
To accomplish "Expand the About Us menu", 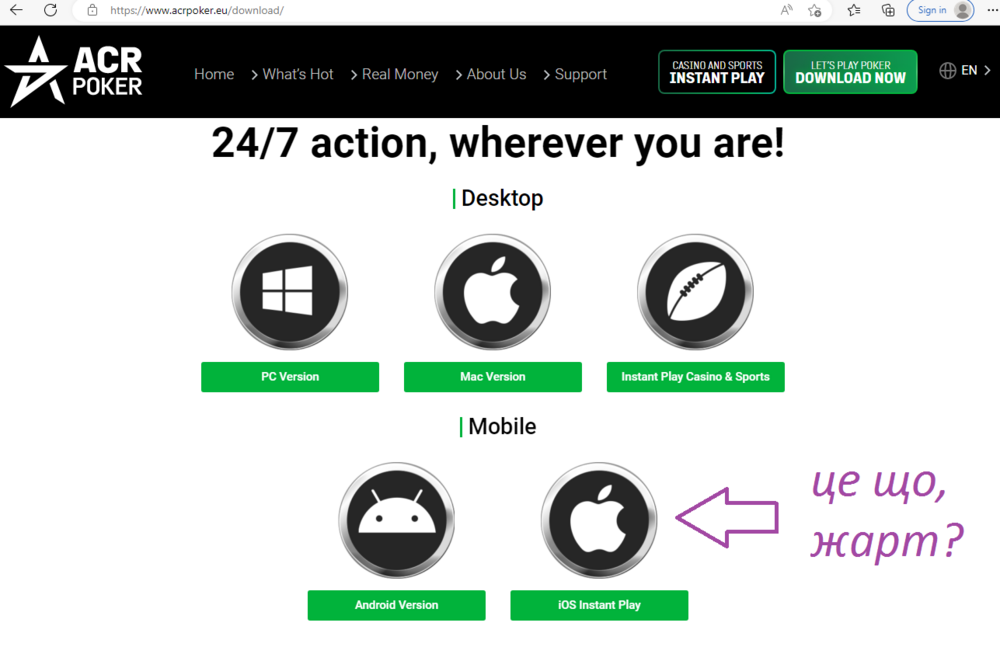I will pyautogui.click(x=490, y=74).
